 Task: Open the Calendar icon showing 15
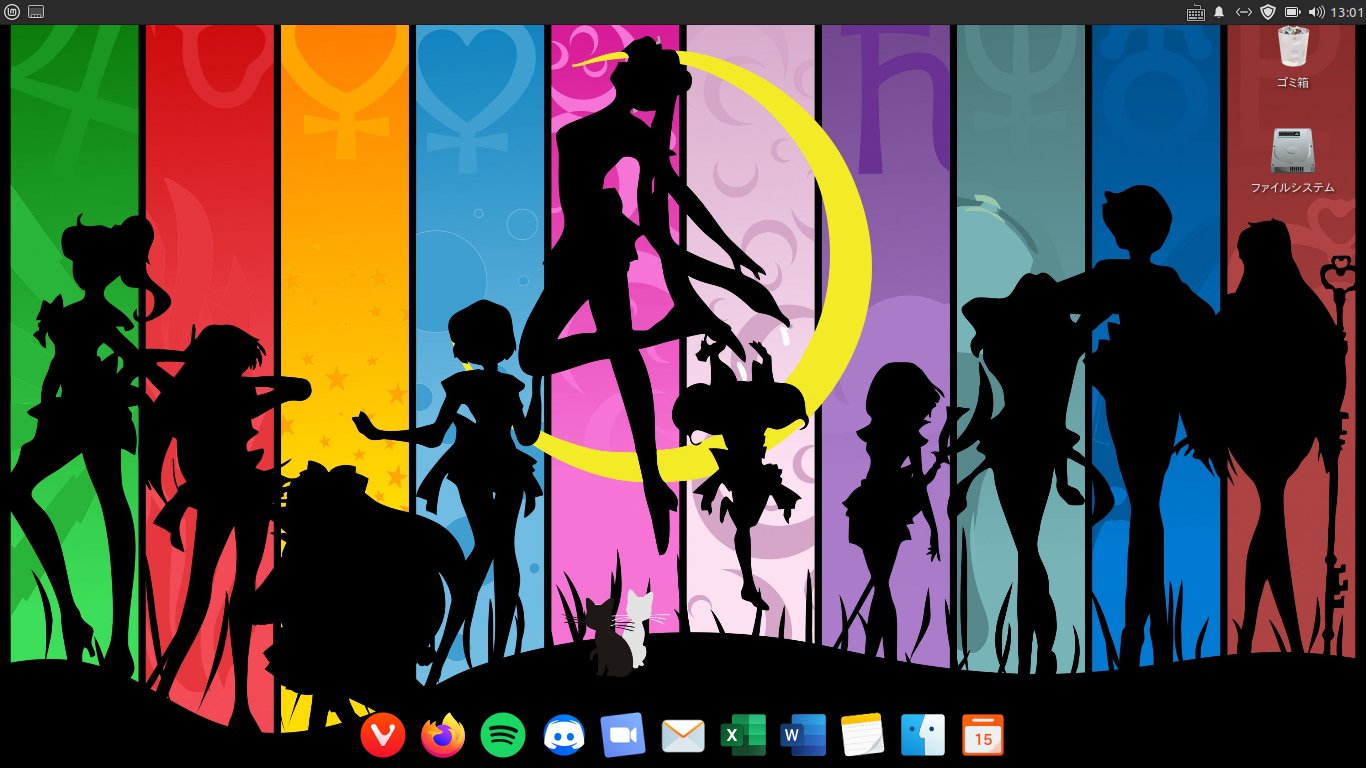983,735
